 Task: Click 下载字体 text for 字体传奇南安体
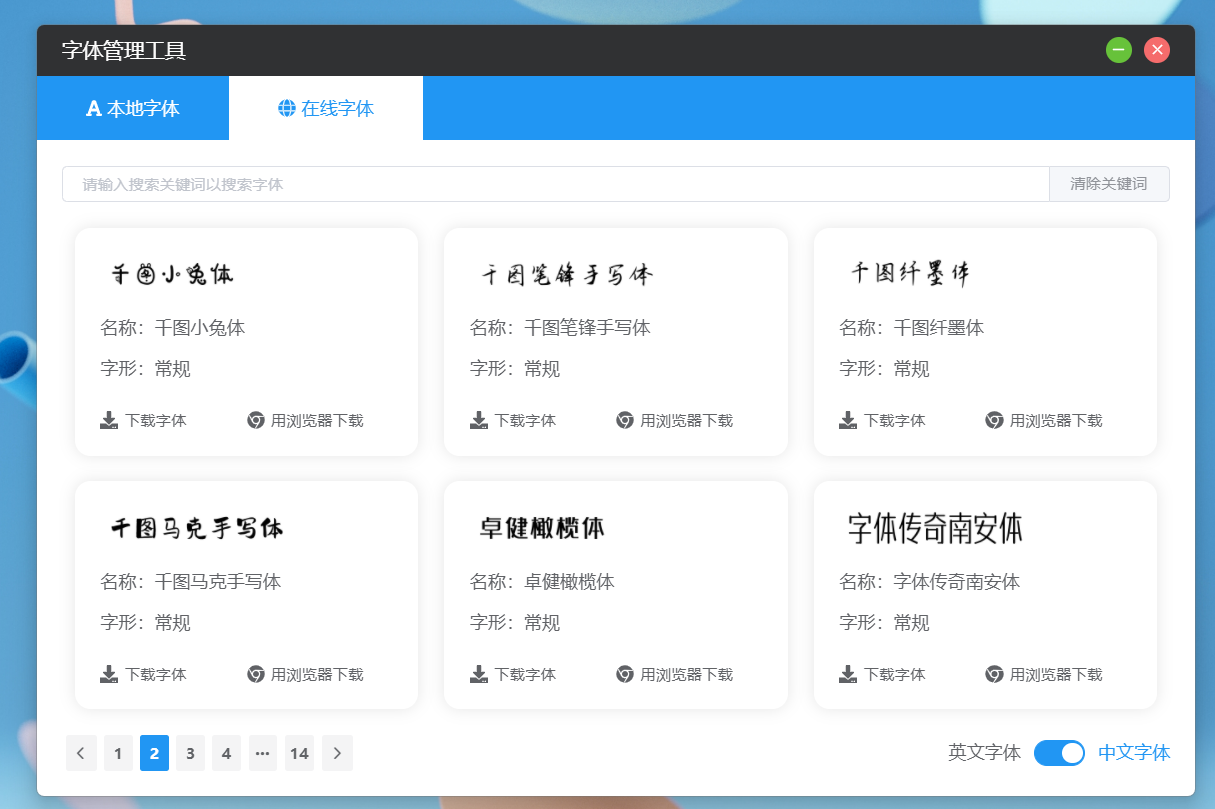click(x=895, y=674)
